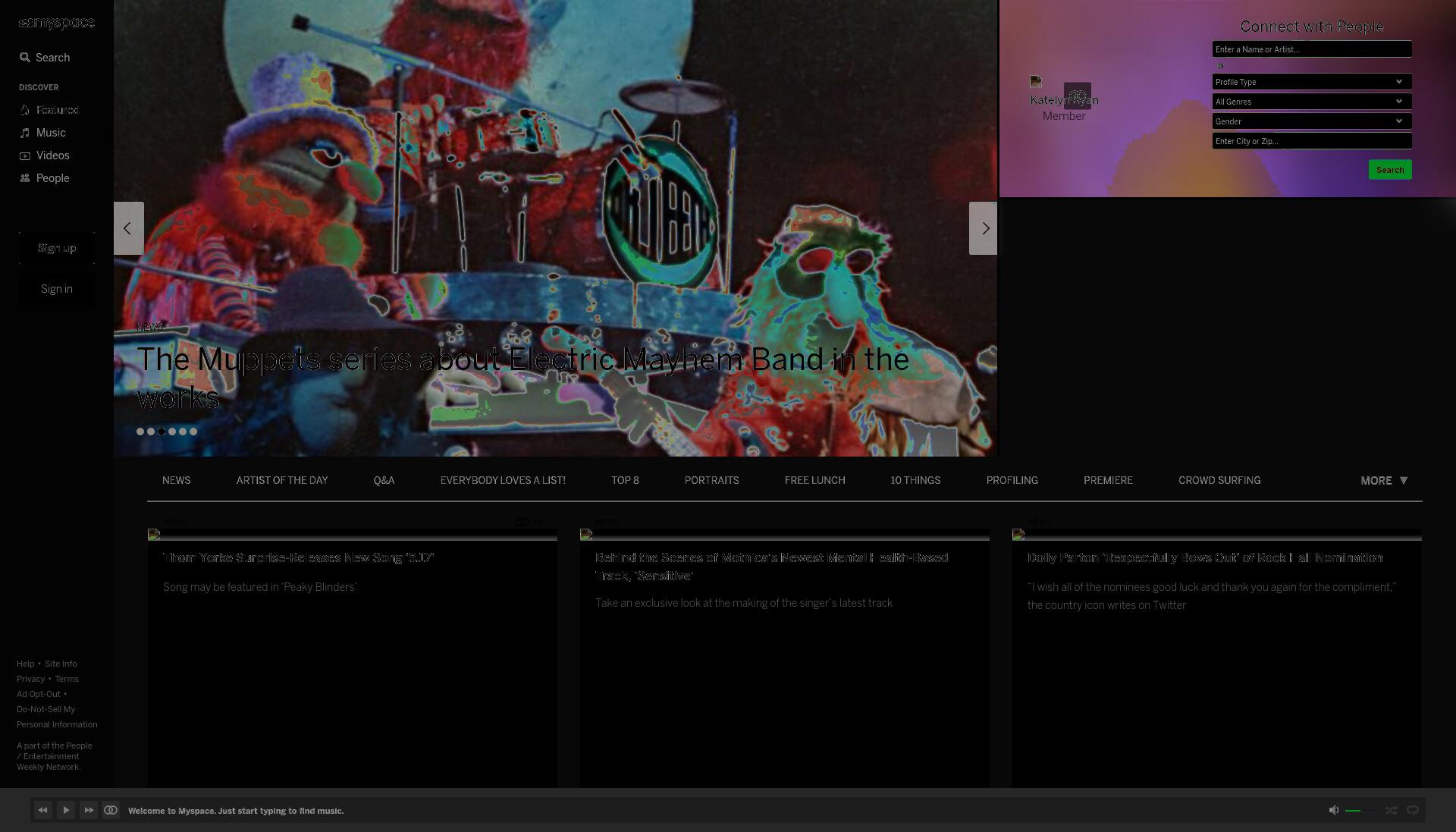Open Dolly Parton Rock Hall article

click(1205, 558)
